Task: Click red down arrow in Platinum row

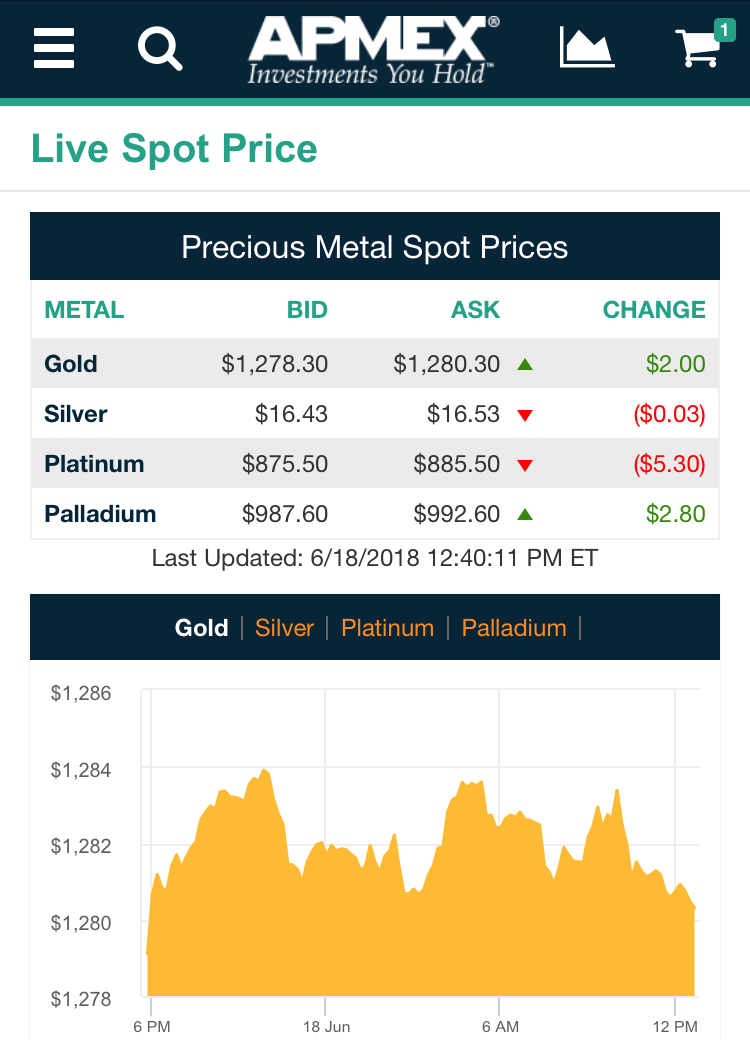Action: pos(525,465)
